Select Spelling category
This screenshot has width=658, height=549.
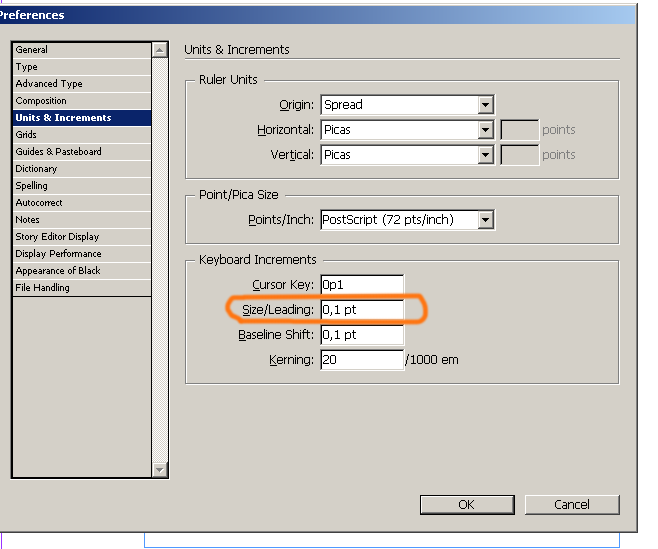pos(82,186)
